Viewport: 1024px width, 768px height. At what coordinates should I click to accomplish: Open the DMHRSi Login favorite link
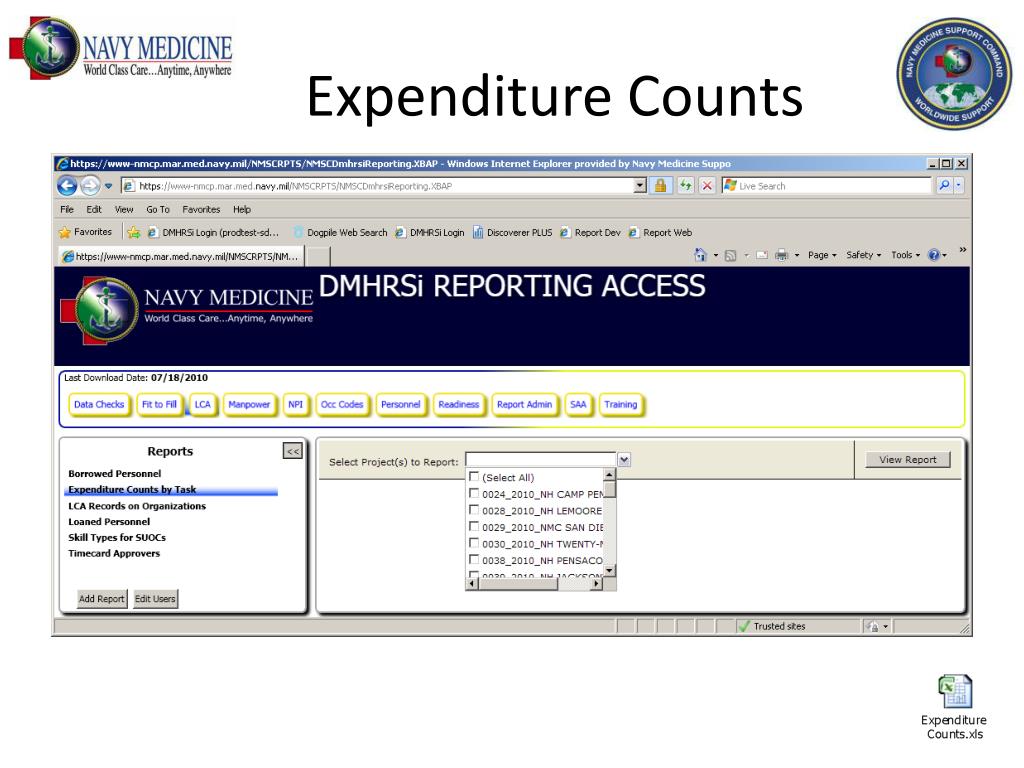(430, 232)
